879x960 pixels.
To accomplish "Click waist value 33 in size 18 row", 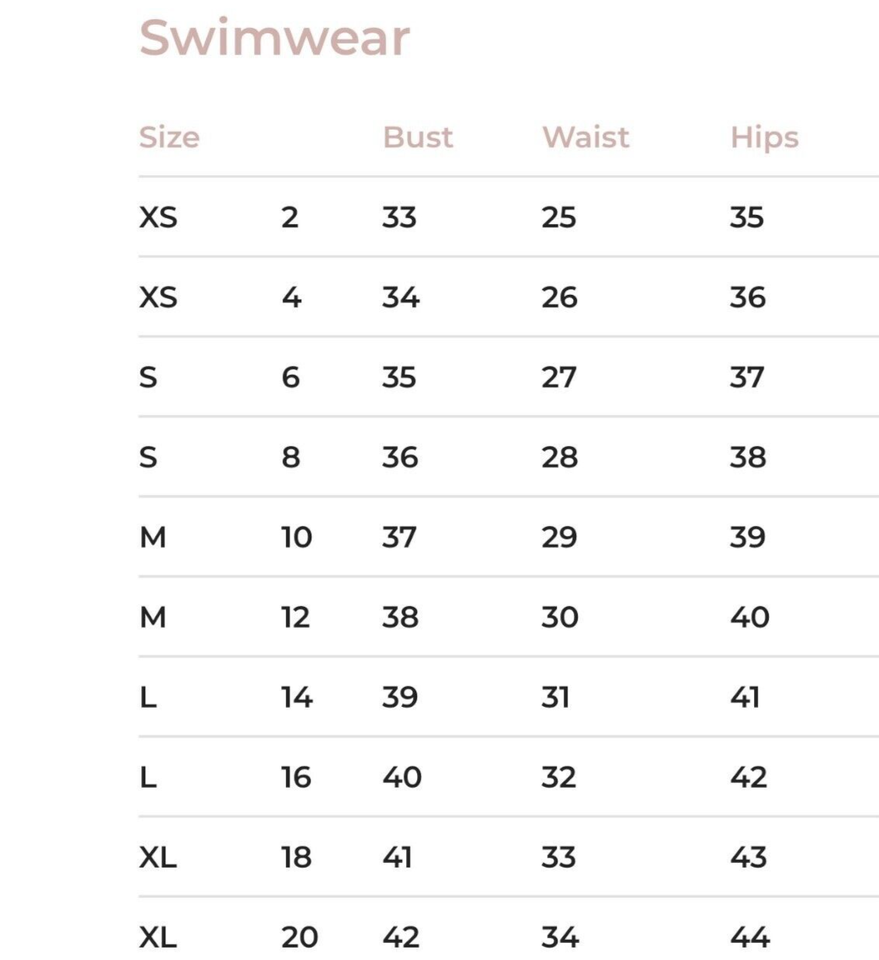I will [558, 857].
